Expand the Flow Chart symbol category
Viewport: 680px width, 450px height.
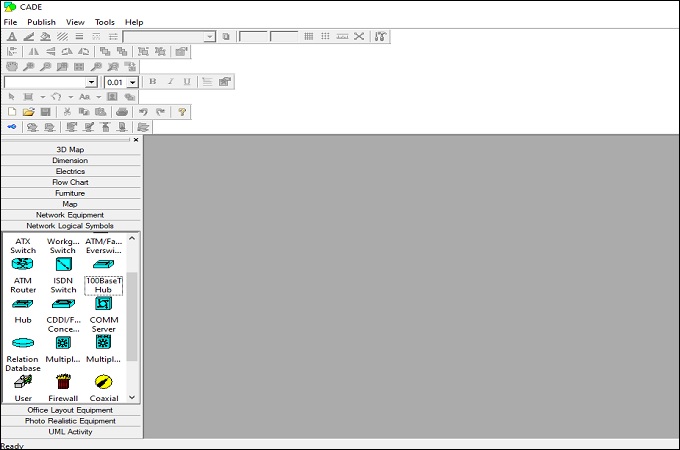click(x=70, y=182)
